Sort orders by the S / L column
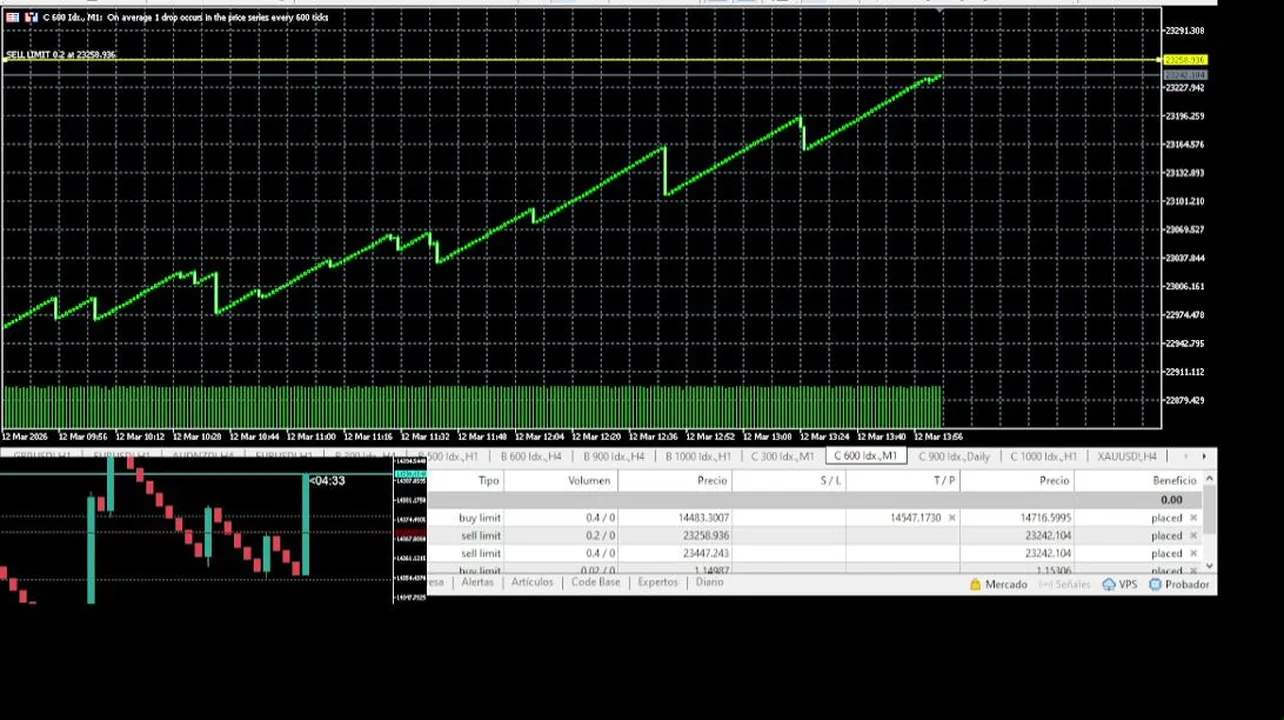This screenshot has width=1284, height=720. click(789, 480)
